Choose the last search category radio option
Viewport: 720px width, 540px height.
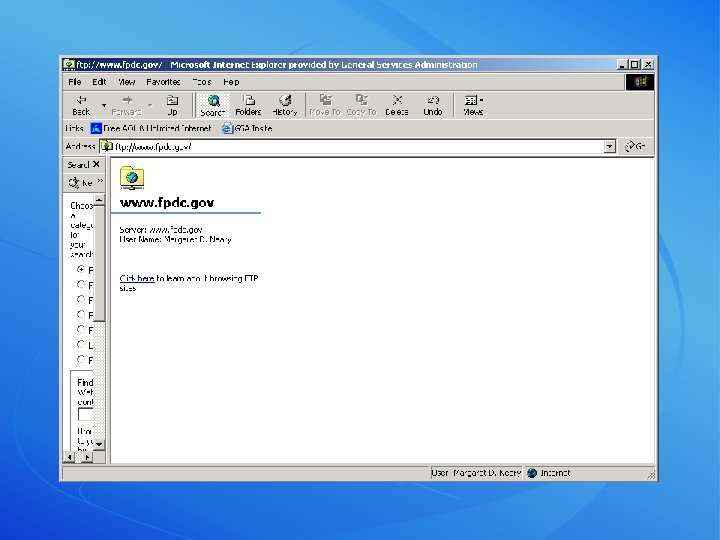click(82, 359)
